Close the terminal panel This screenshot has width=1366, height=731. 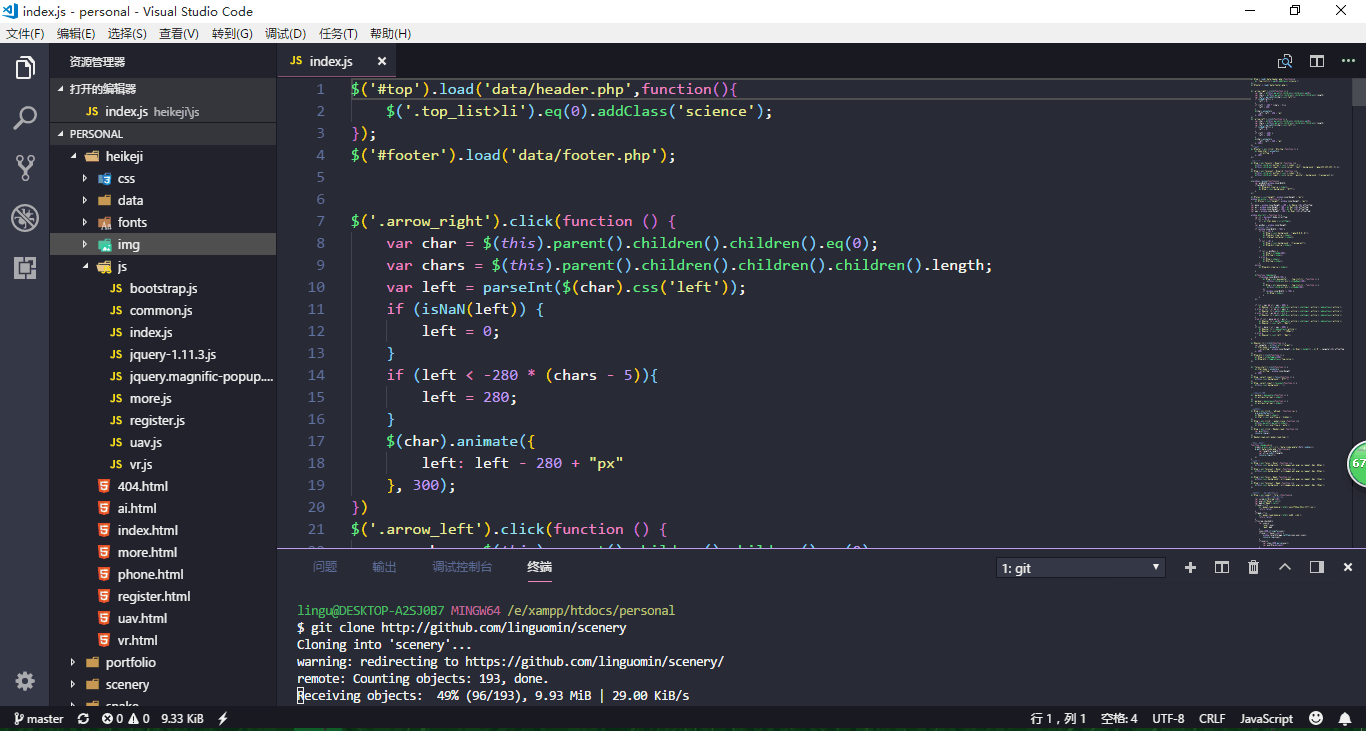[1348, 567]
